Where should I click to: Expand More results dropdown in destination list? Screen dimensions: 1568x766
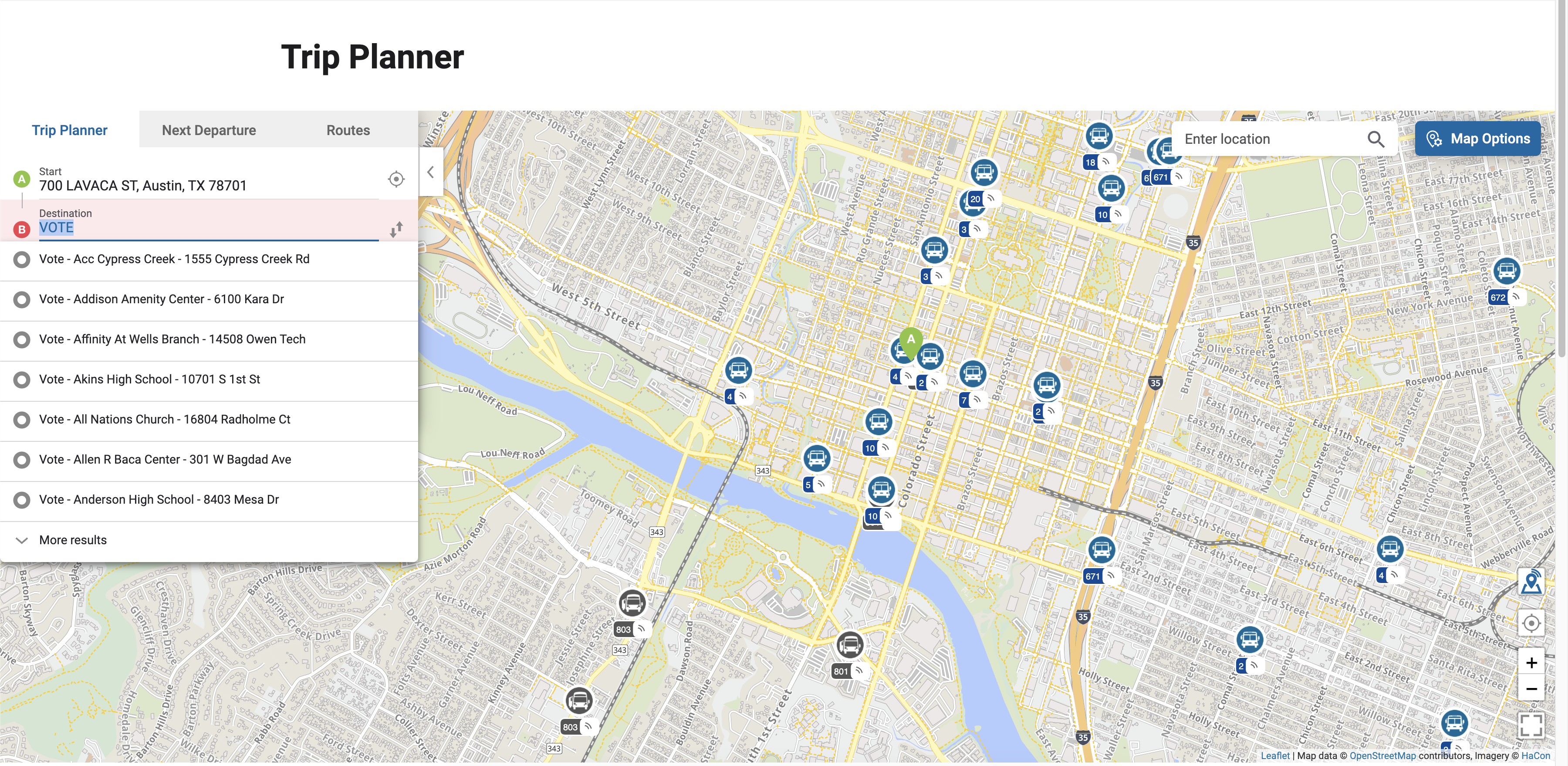[72, 539]
